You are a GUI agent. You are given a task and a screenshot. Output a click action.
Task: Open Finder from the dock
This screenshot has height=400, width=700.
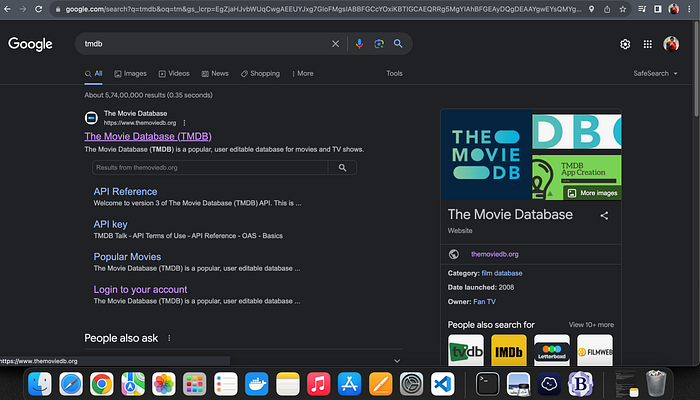click(40, 384)
